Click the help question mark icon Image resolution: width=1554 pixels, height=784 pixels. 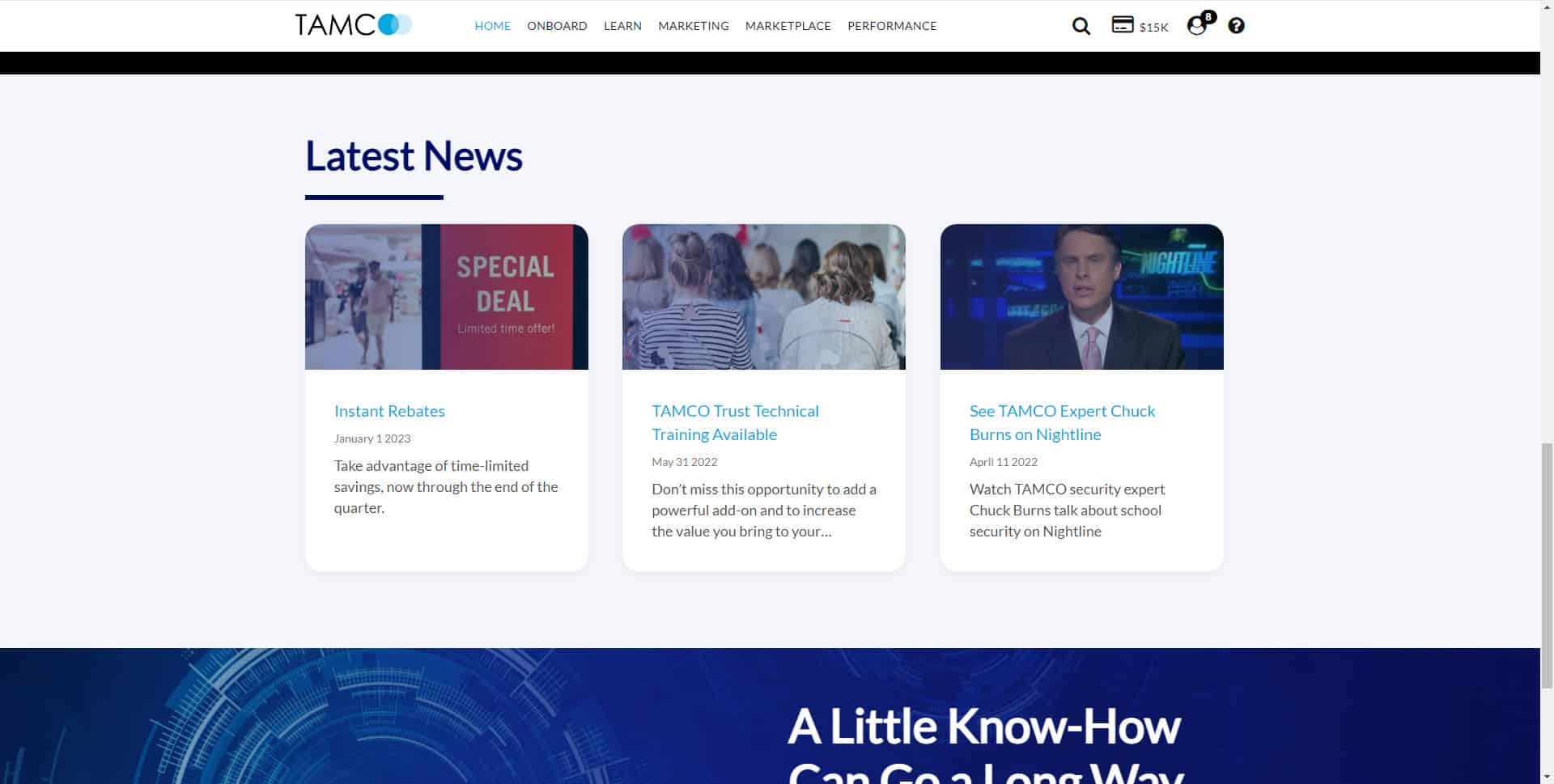pos(1236,26)
